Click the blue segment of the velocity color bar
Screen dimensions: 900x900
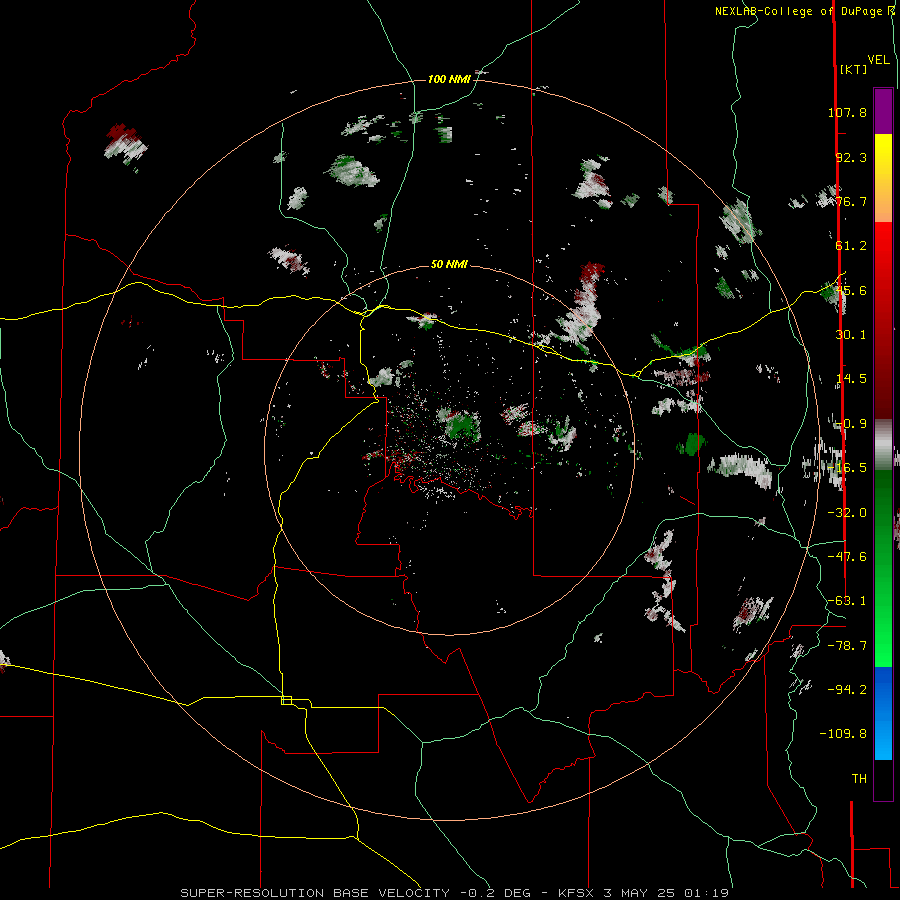pos(883,713)
